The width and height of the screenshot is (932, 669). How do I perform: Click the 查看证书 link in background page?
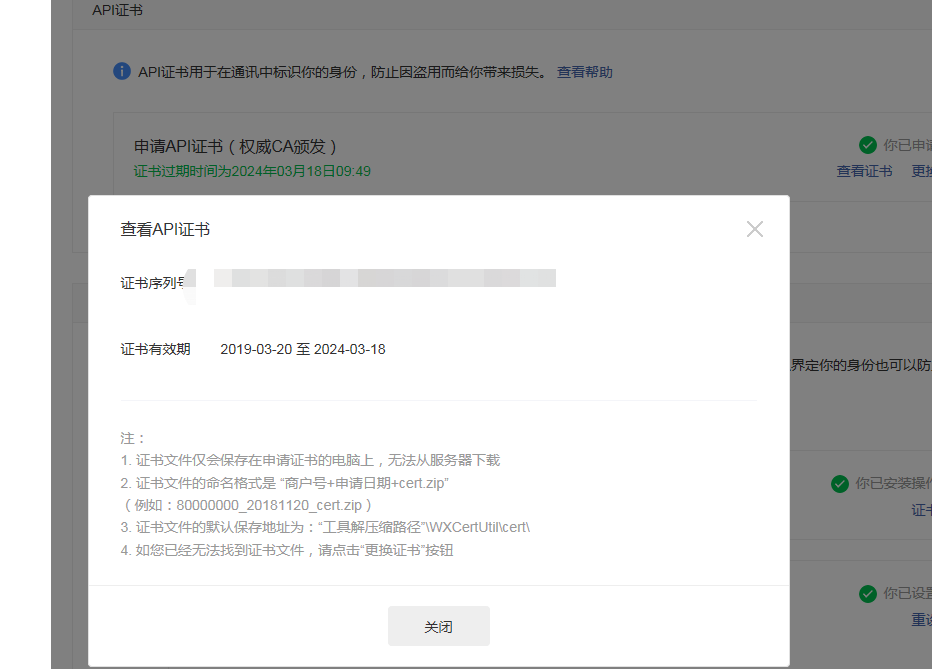[864, 171]
